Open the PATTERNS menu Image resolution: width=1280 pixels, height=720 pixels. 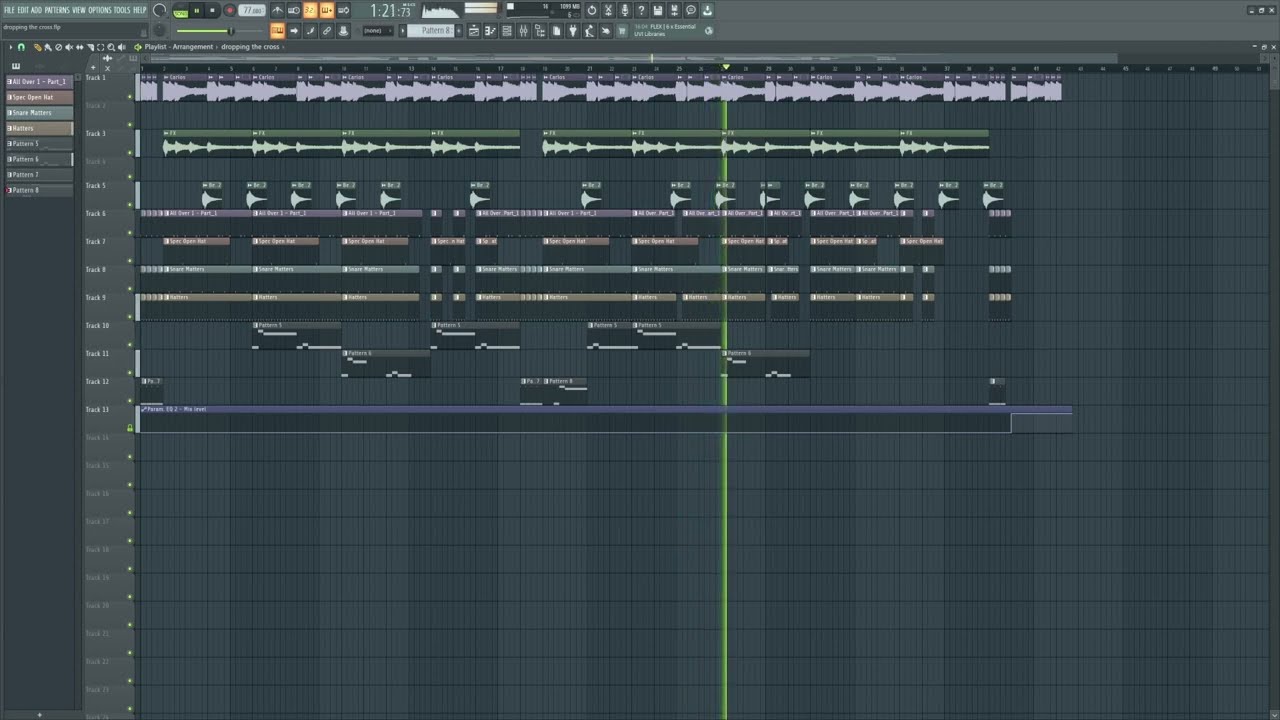click(x=57, y=10)
